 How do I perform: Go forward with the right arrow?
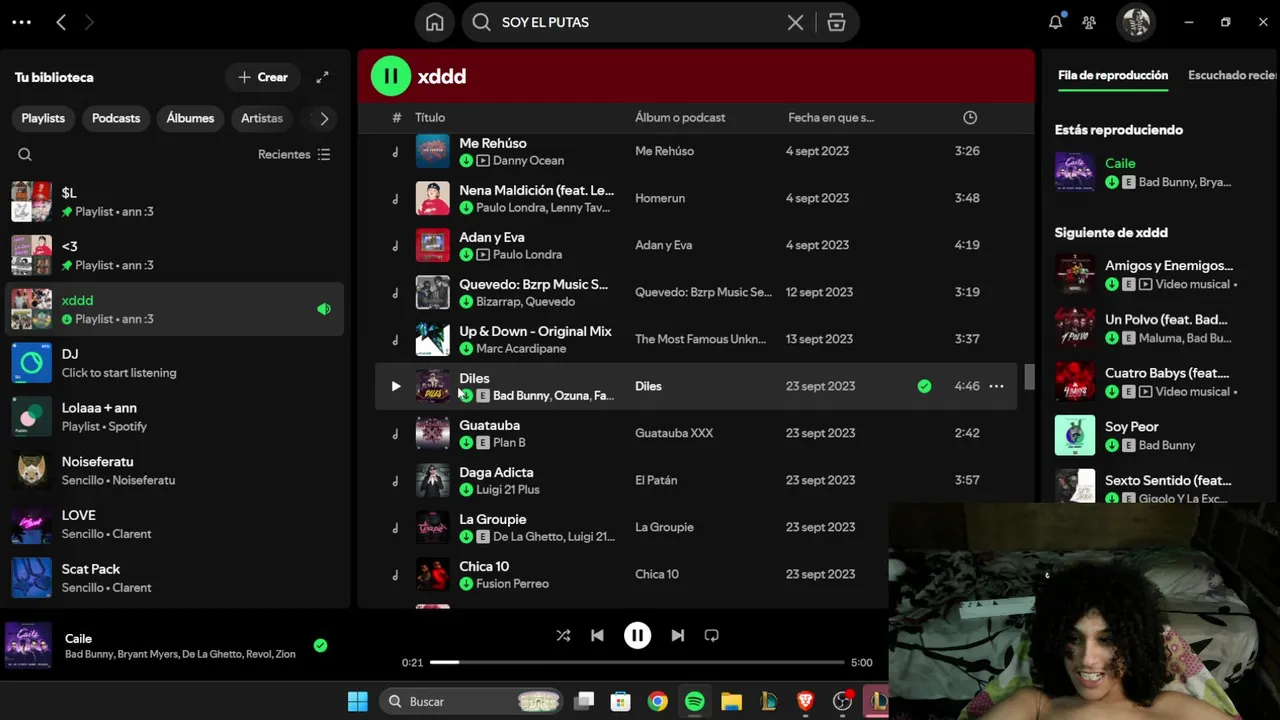pyautogui.click(x=89, y=22)
